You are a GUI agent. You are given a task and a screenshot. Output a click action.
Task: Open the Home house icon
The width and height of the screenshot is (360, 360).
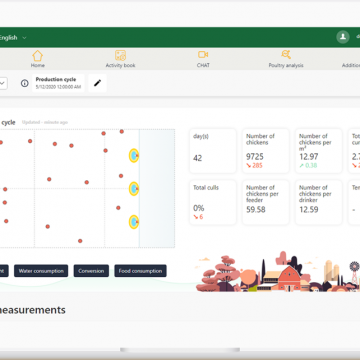[37, 55]
